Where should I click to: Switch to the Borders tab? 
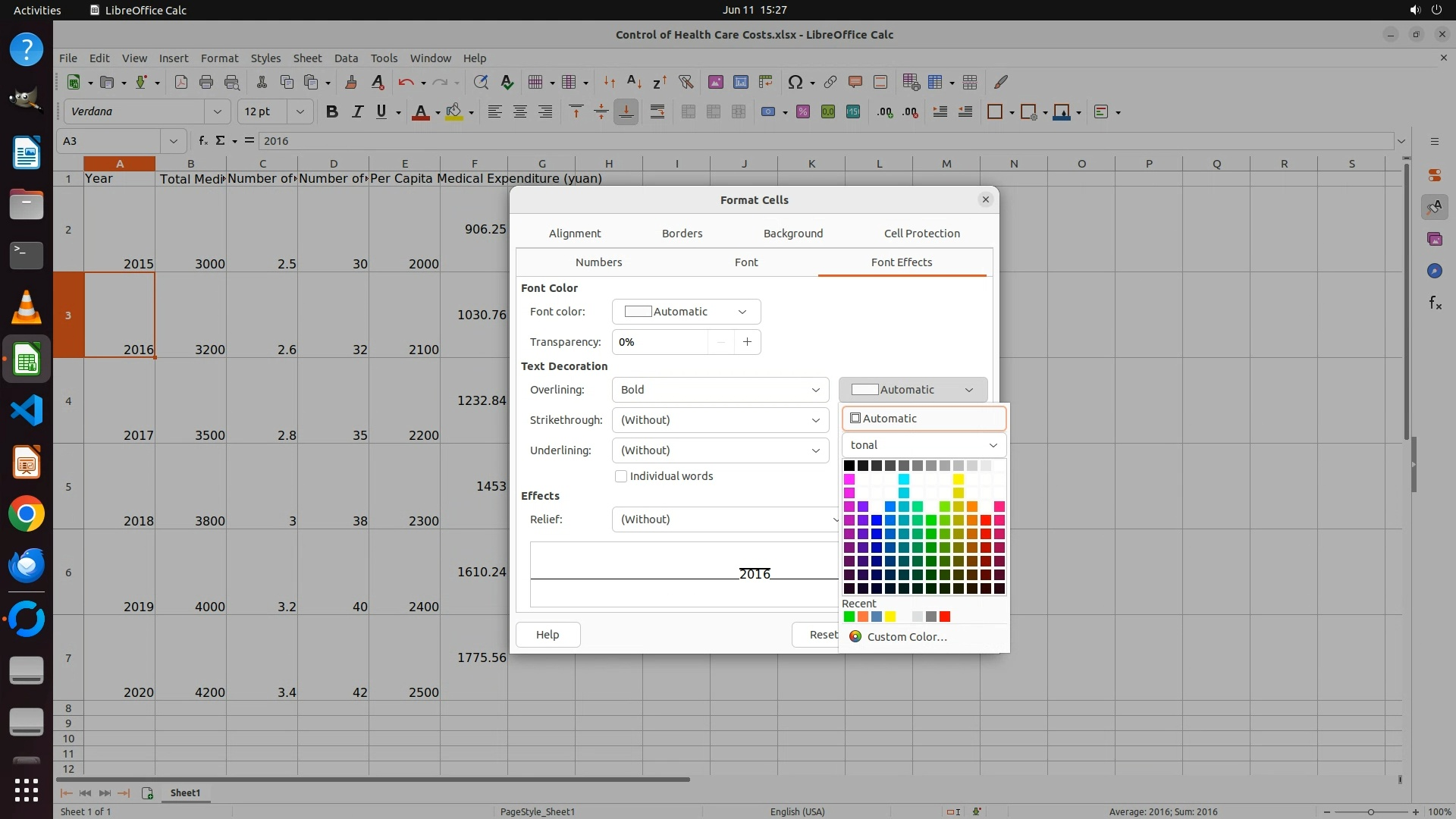(x=682, y=234)
